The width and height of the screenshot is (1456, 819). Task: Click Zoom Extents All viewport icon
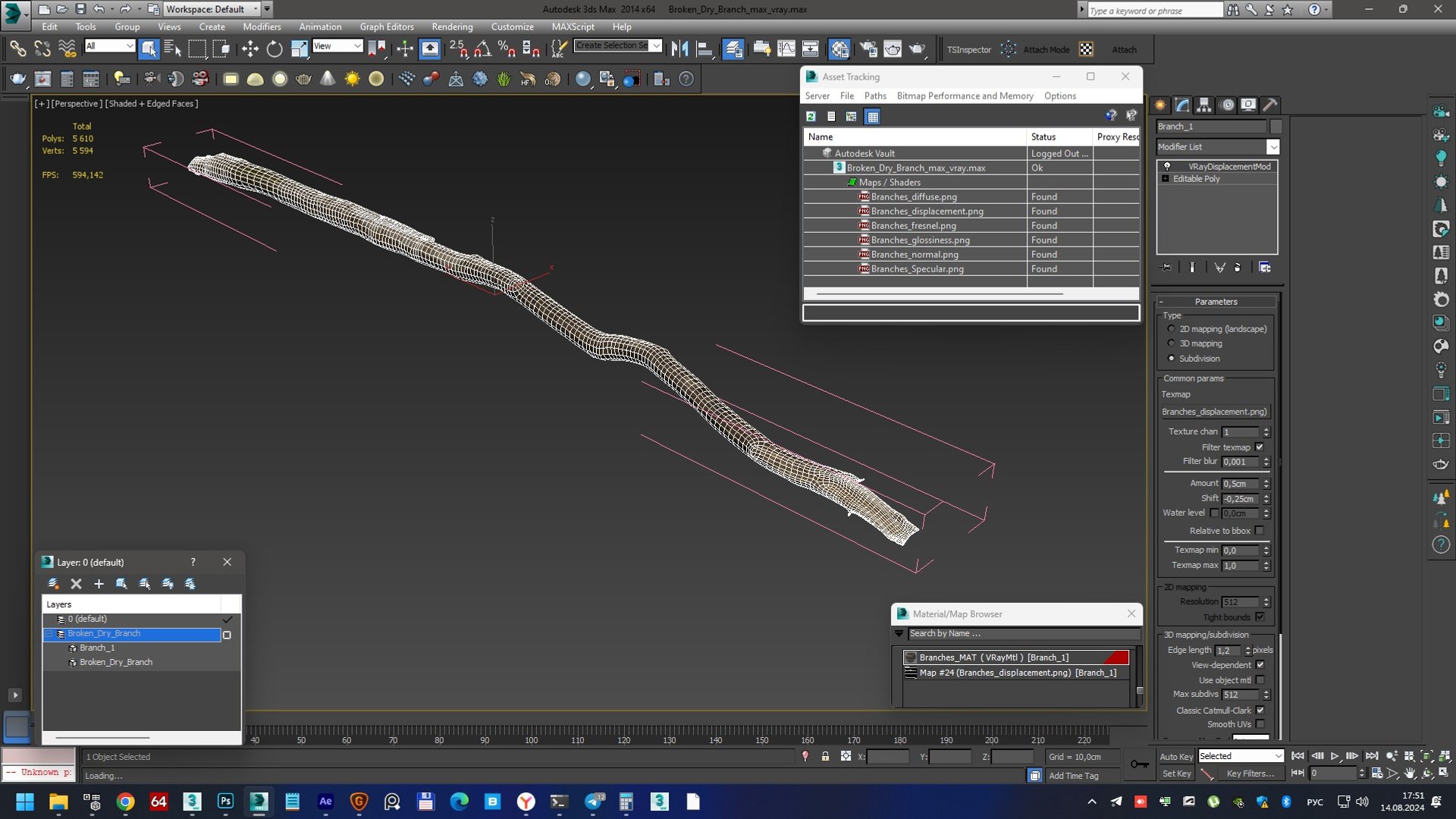(x=1445, y=756)
